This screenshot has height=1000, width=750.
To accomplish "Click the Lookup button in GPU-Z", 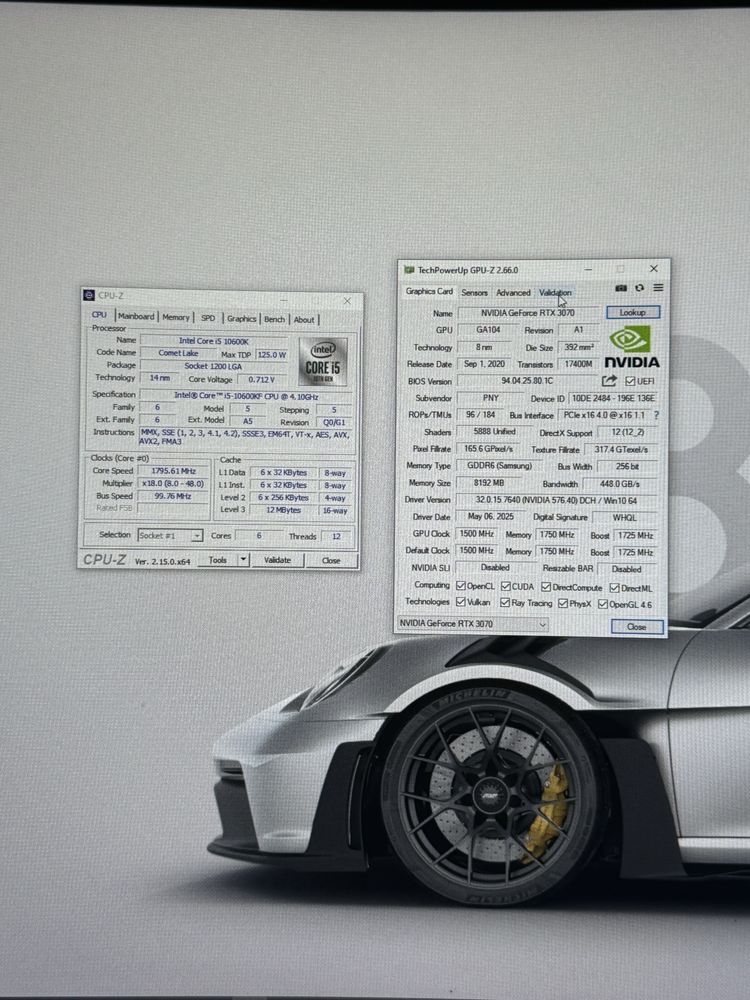I will pyautogui.click(x=633, y=312).
